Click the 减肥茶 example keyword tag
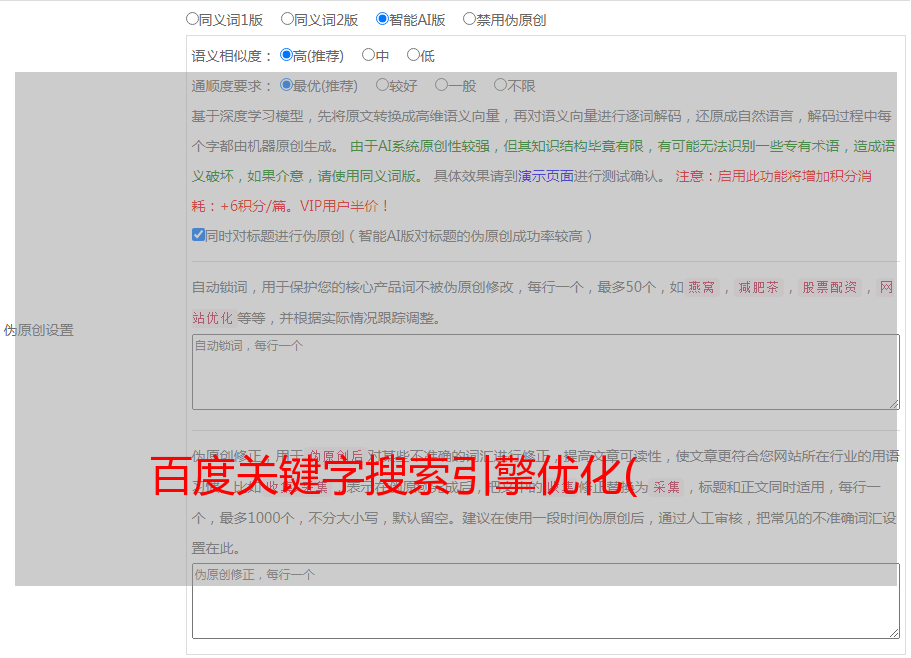911x658 pixels. point(758,287)
